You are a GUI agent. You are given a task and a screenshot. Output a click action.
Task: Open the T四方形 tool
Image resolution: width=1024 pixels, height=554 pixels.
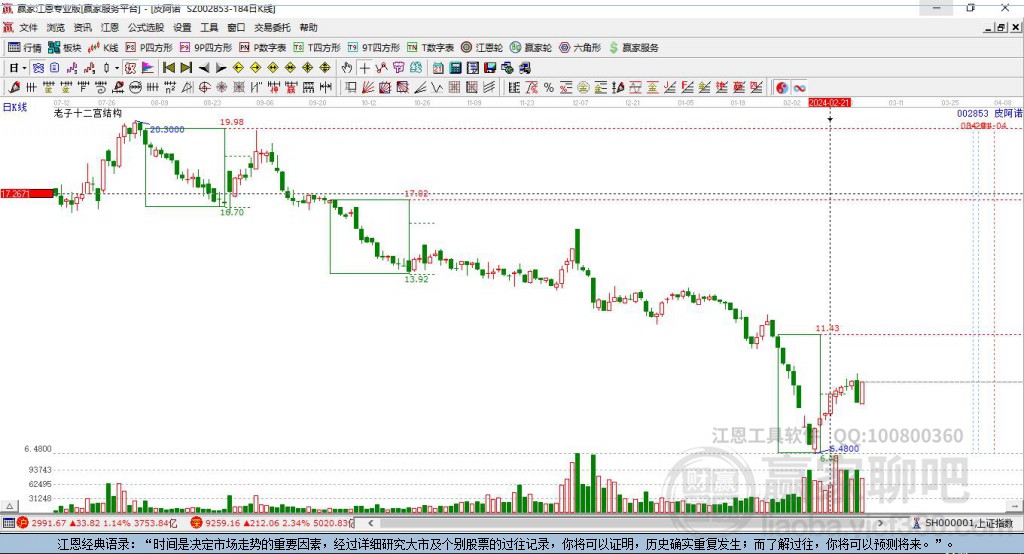pyautogui.click(x=317, y=48)
